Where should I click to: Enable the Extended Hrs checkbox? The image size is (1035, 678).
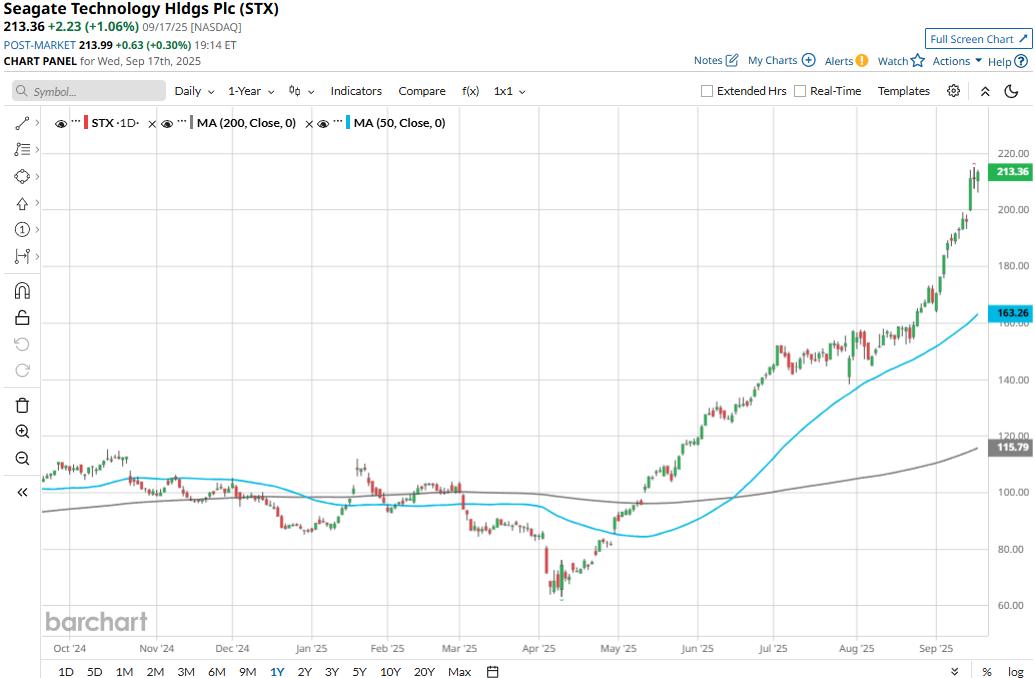tap(707, 91)
